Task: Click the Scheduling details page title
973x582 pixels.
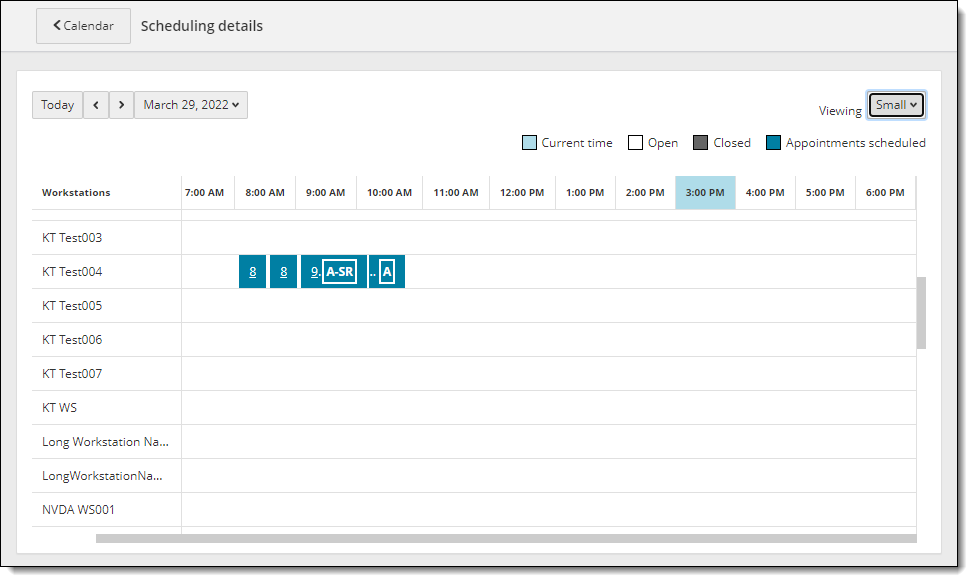Action: click(x=202, y=26)
